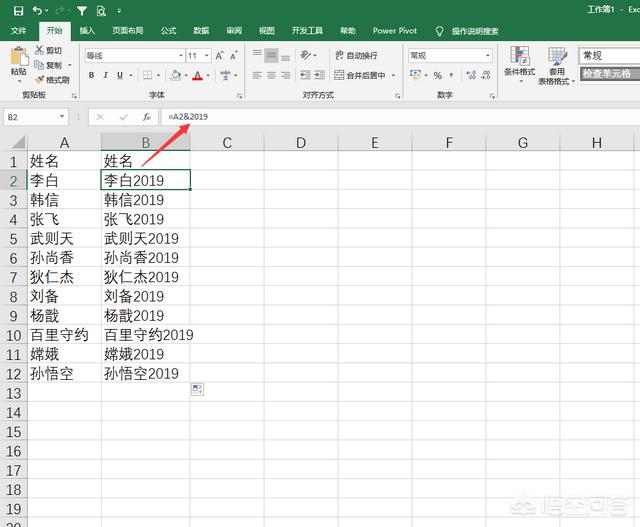640x527 pixels.
Task: Open the Number (数字) group dialog launcher
Action: point(492,96)
